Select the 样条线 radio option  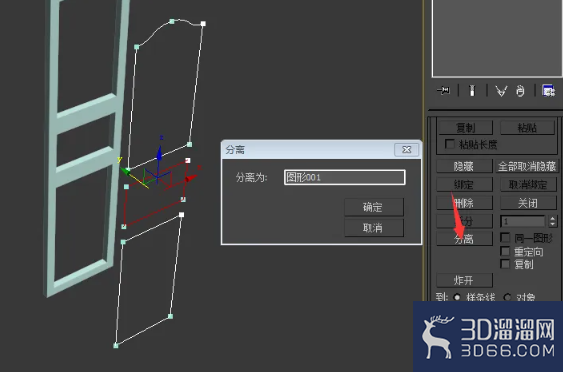pyautogui.click(x=457, y=297)
